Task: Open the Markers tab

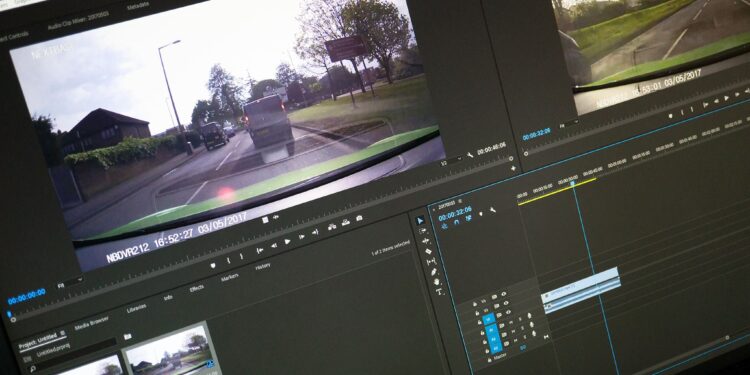Action: click(230, 277)
